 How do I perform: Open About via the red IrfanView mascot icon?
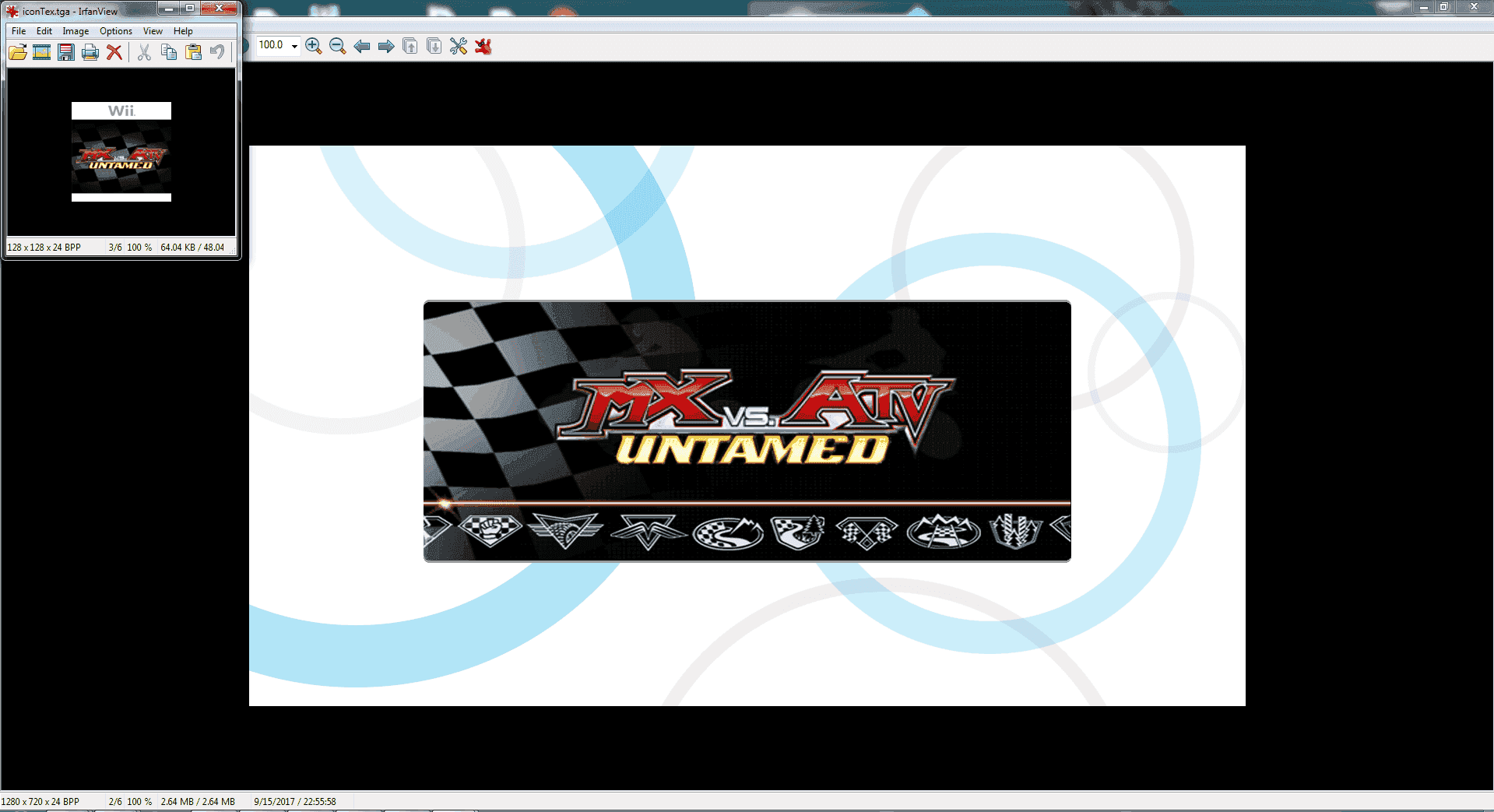click(483, 46)
